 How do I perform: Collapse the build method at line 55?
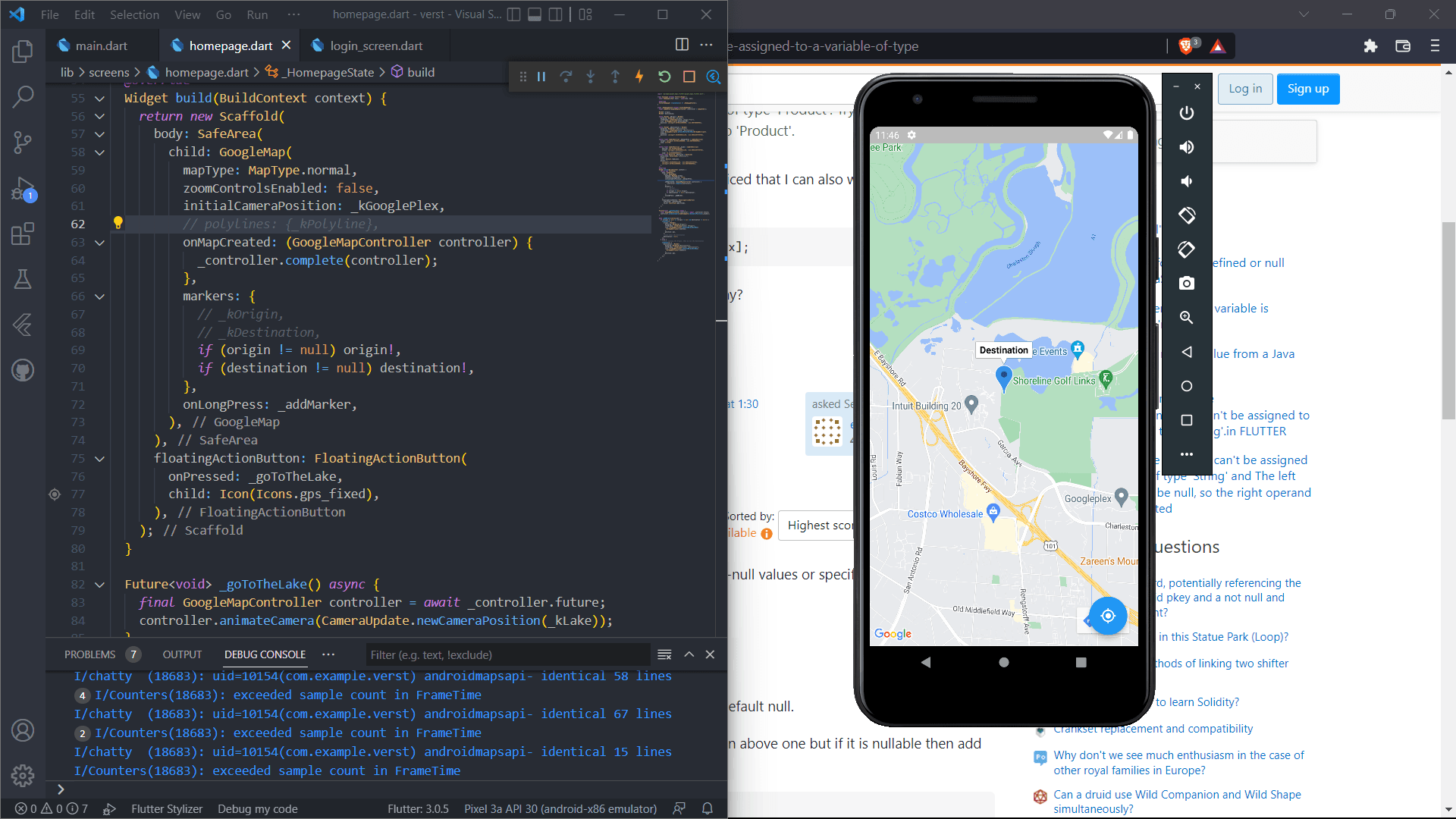click(x=99, y=99)
